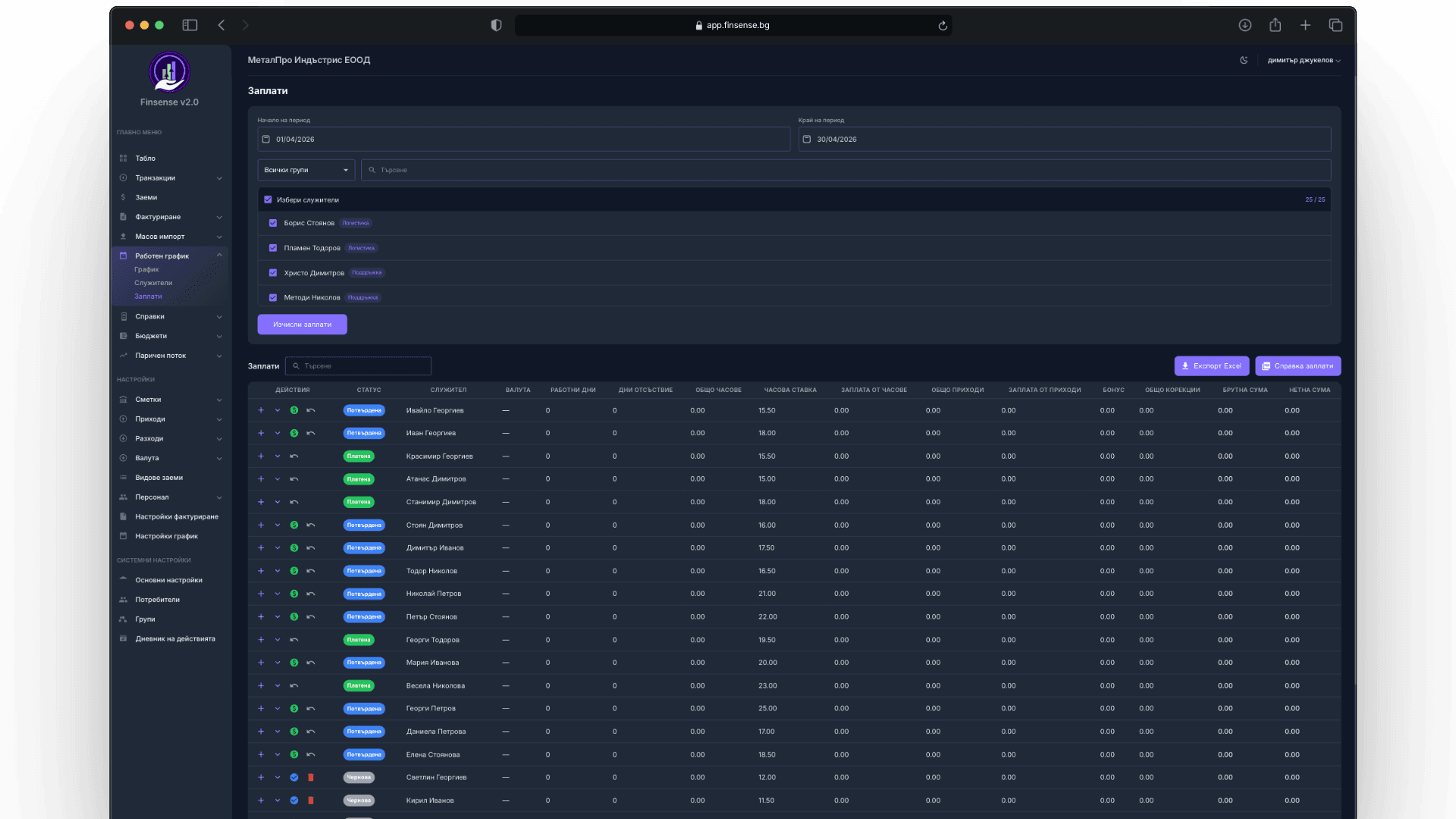Open Служители submenu item
The image size is (1456, 819).
[153, 283]
